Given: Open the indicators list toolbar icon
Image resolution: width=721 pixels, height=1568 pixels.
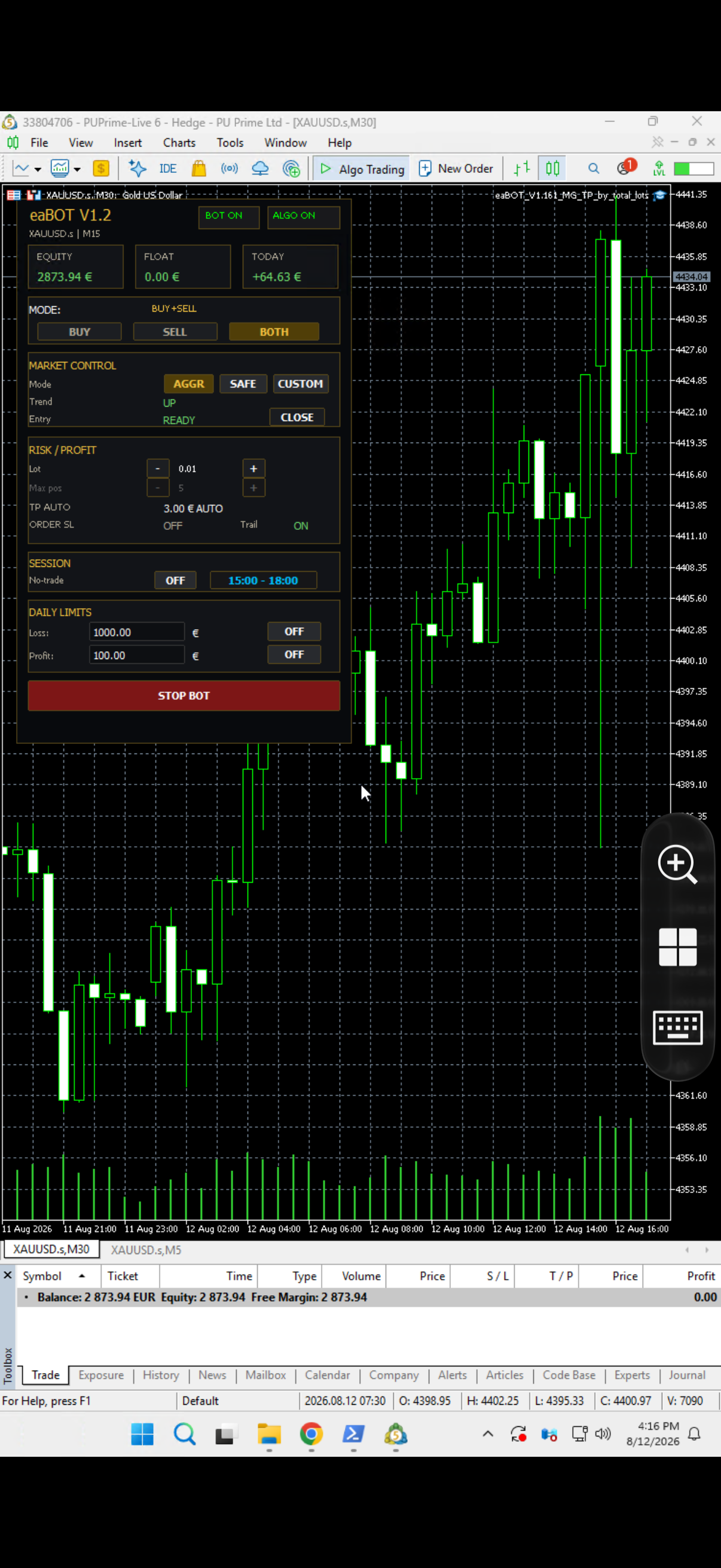Looking at the screenshot, I should 60,169.
